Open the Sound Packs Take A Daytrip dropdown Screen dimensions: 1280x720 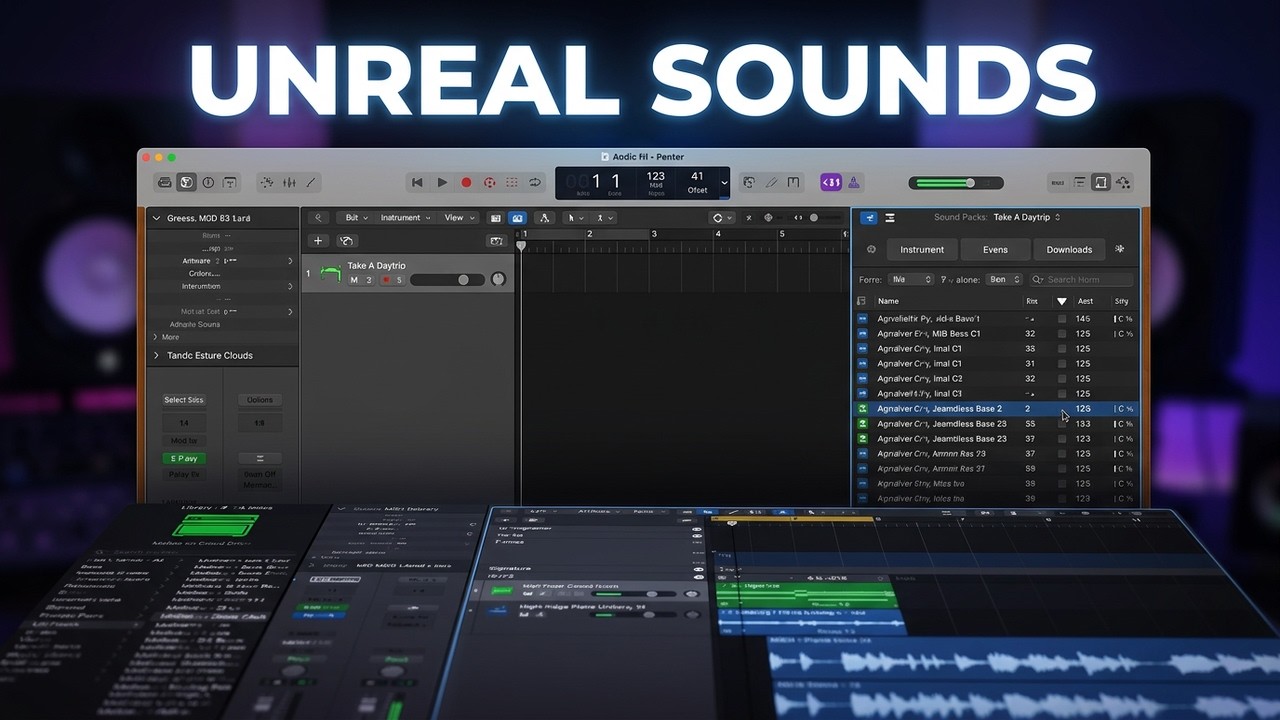point(1027,217)
